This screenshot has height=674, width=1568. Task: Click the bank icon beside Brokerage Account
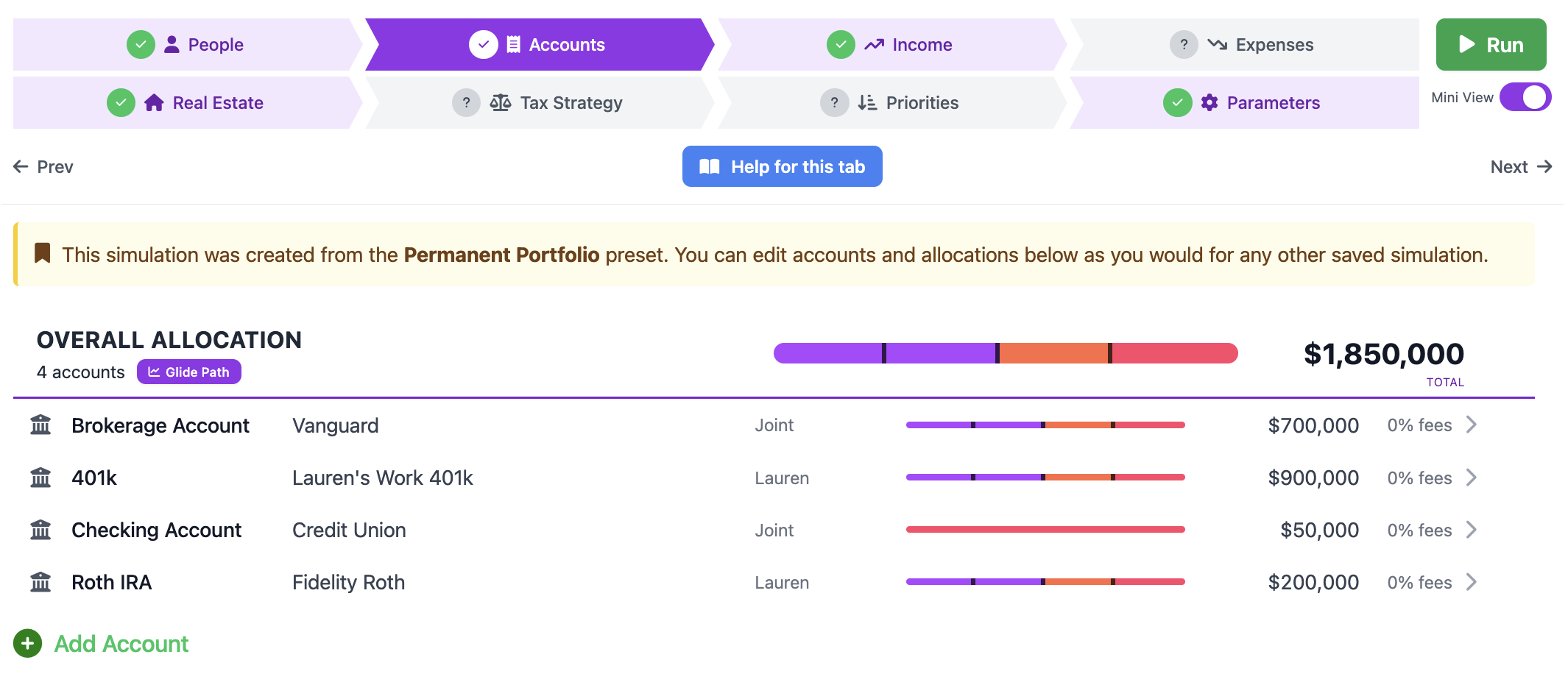pyautogui.click(x=40, y=425)
